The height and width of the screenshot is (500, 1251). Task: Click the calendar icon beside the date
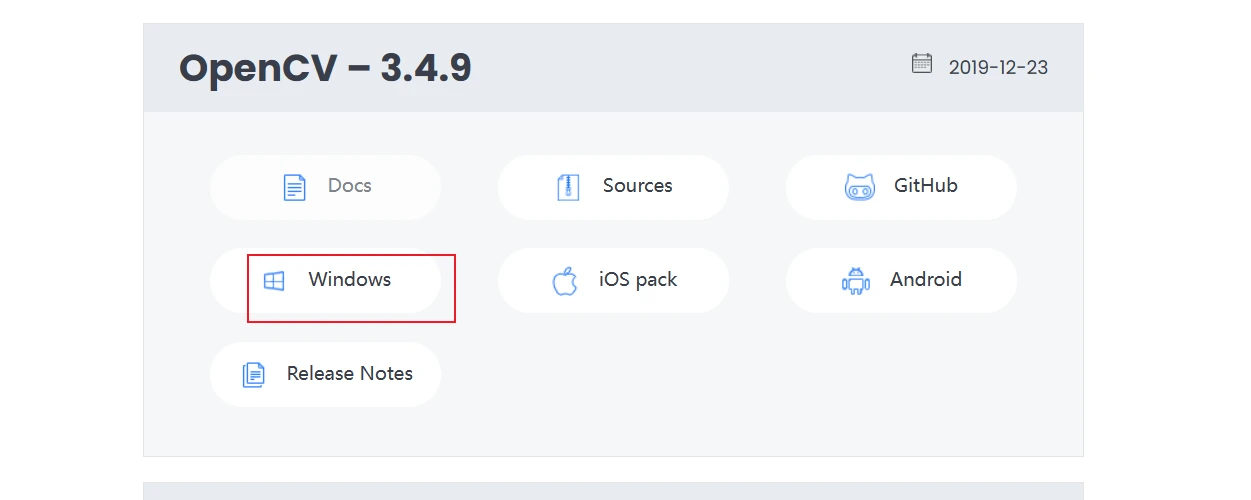pyautogui.click(x=921, y=64)
